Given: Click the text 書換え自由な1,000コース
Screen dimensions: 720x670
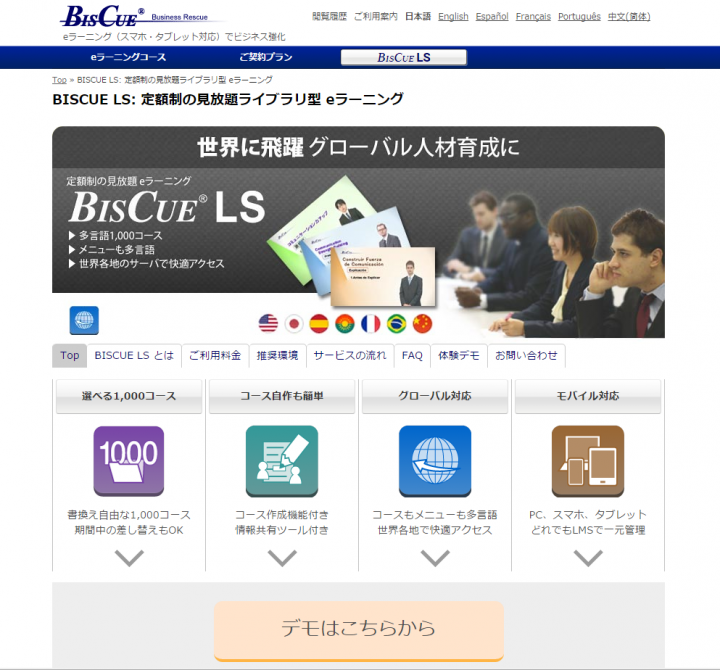Looking at the screenshot, I should [x=129, y=515].
